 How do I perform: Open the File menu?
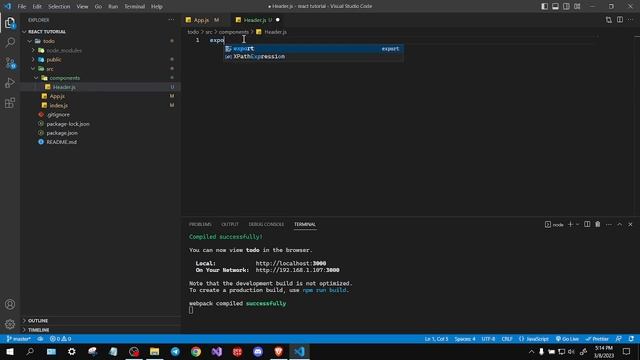[x=22, y=7]
